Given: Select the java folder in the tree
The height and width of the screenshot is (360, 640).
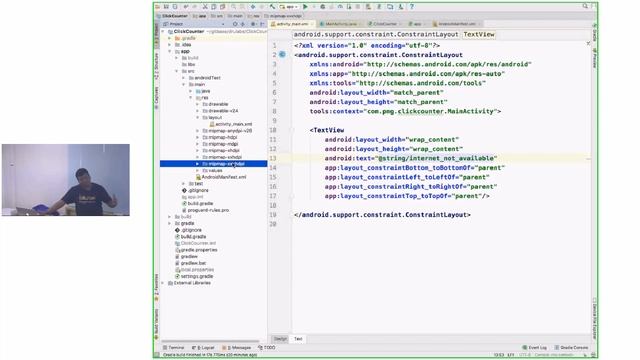Looking at the screenshot, I should (x=203, y=91).
